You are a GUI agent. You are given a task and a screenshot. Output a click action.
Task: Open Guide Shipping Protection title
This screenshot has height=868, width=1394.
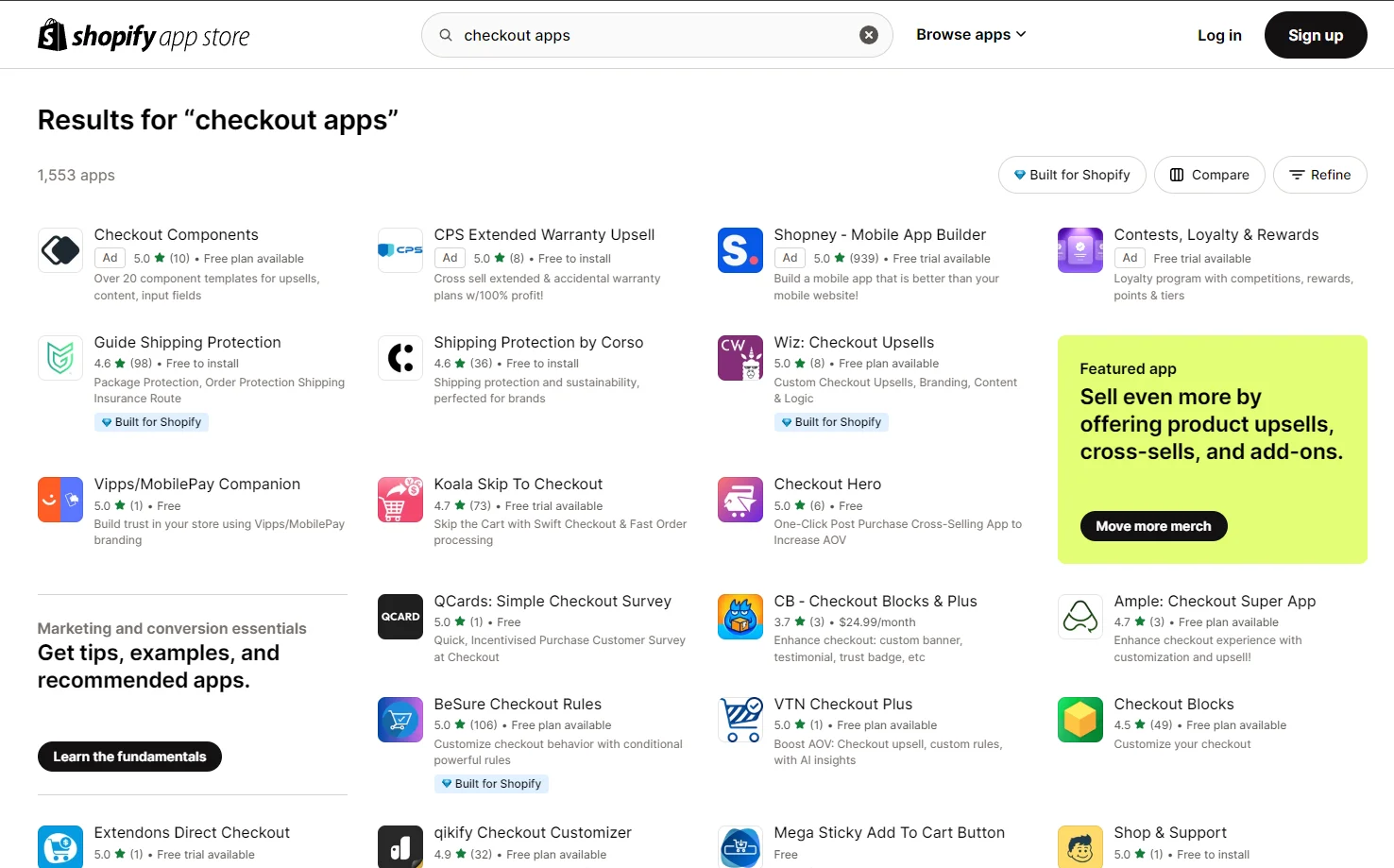[x=188, y=342]
